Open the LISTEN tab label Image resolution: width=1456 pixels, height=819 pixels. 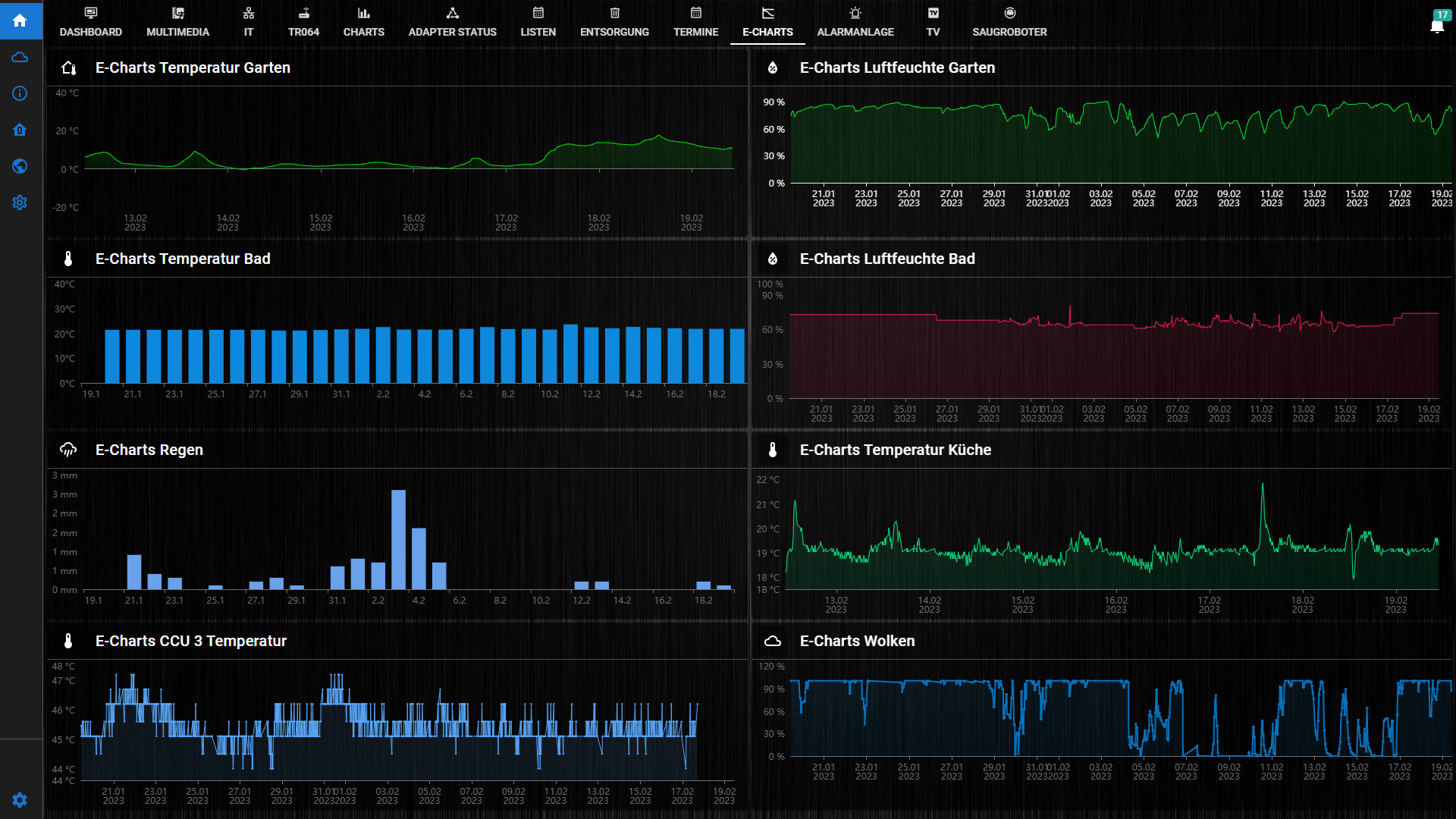pyautogui.click(x=538, y=32)
